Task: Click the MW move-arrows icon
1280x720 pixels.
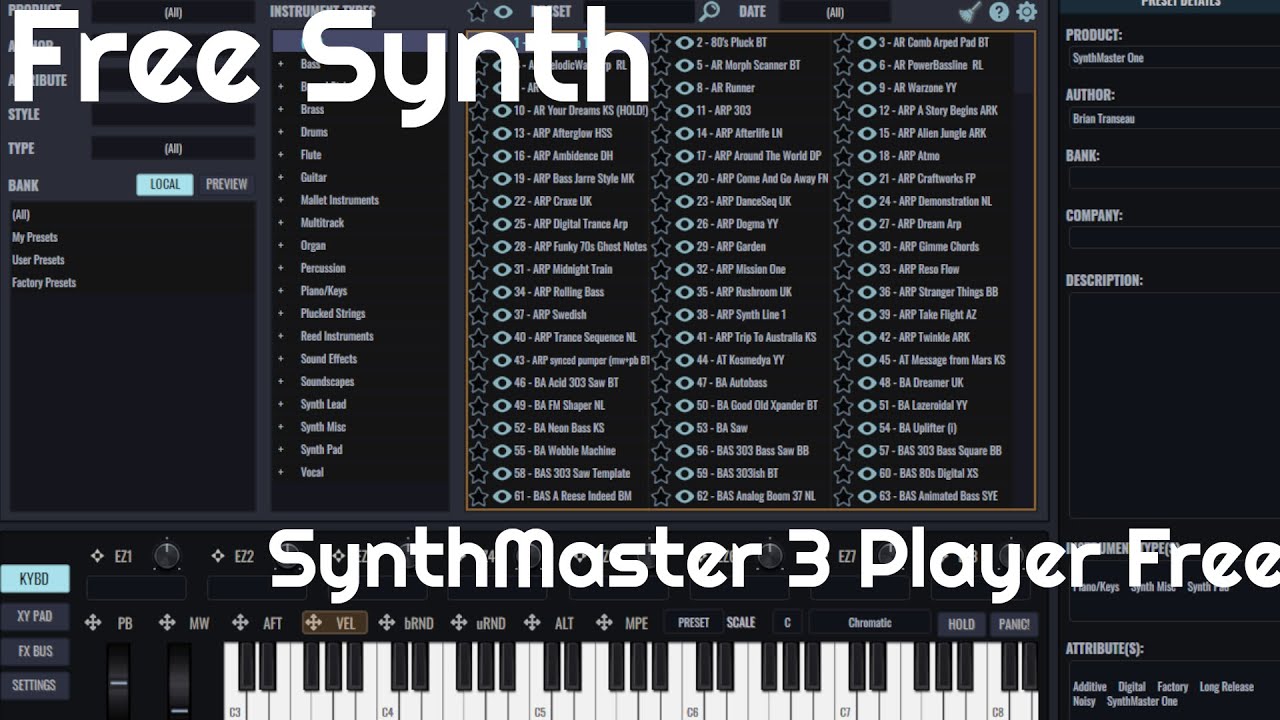Action: point(167,623)
